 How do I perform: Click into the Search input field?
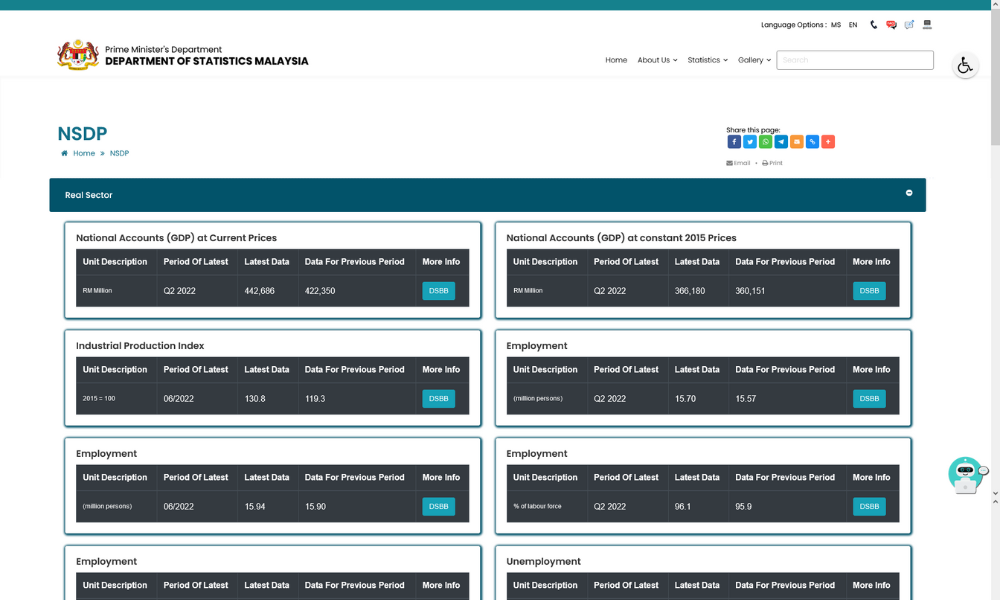tap(855, 60)
